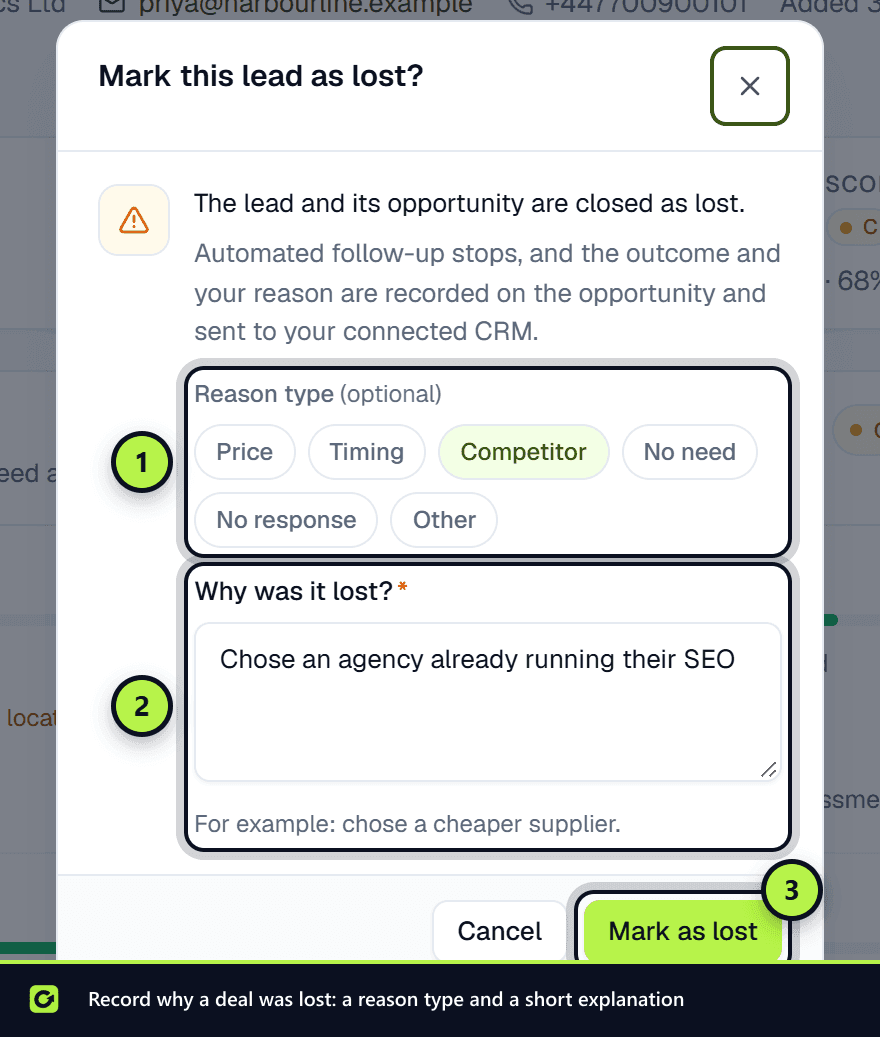Select No response as reason type
880x1037 pixels.
coord(286,520)
